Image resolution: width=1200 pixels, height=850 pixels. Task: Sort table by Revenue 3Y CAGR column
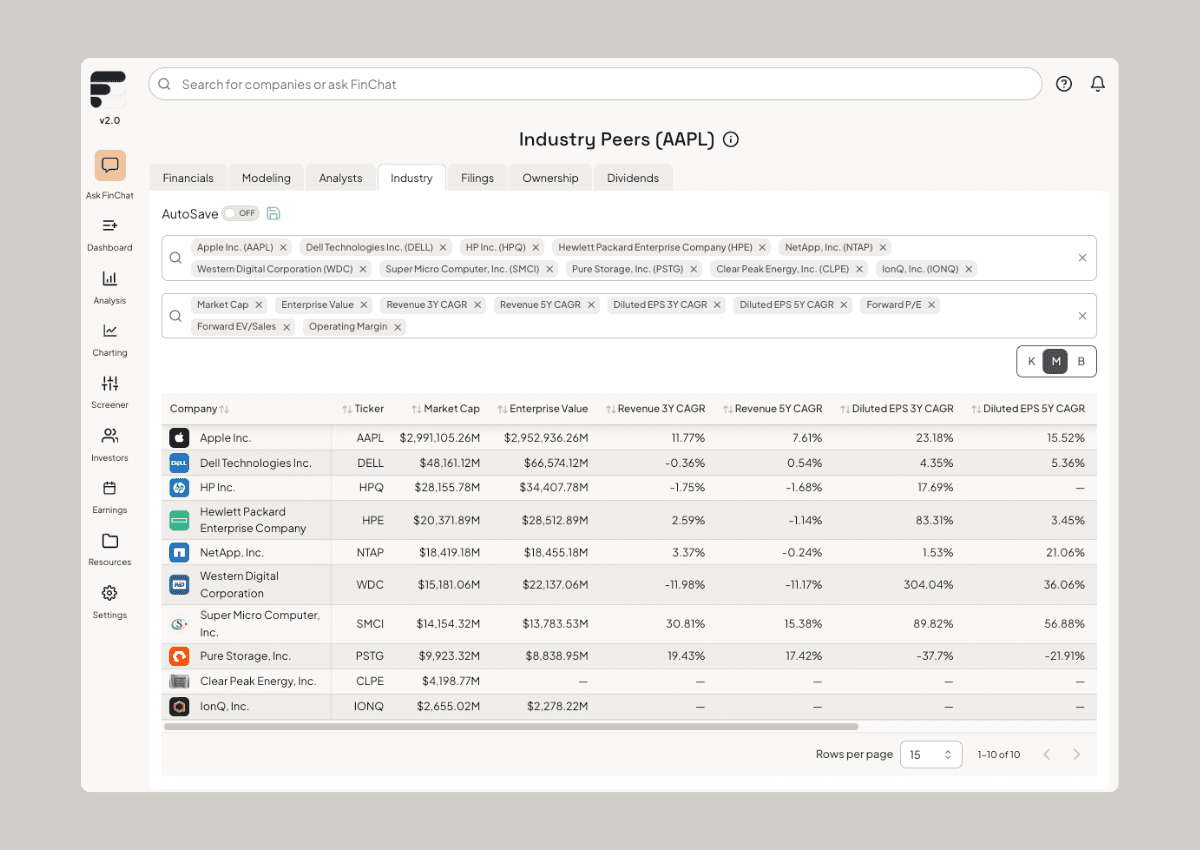655,409
